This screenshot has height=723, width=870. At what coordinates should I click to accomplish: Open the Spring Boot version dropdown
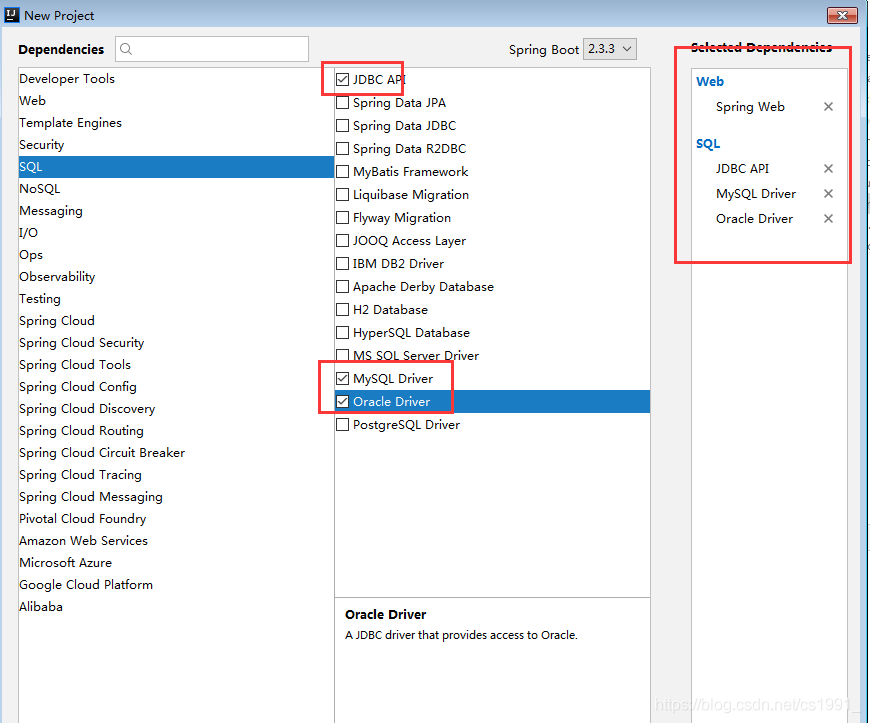tap(610, 49)
